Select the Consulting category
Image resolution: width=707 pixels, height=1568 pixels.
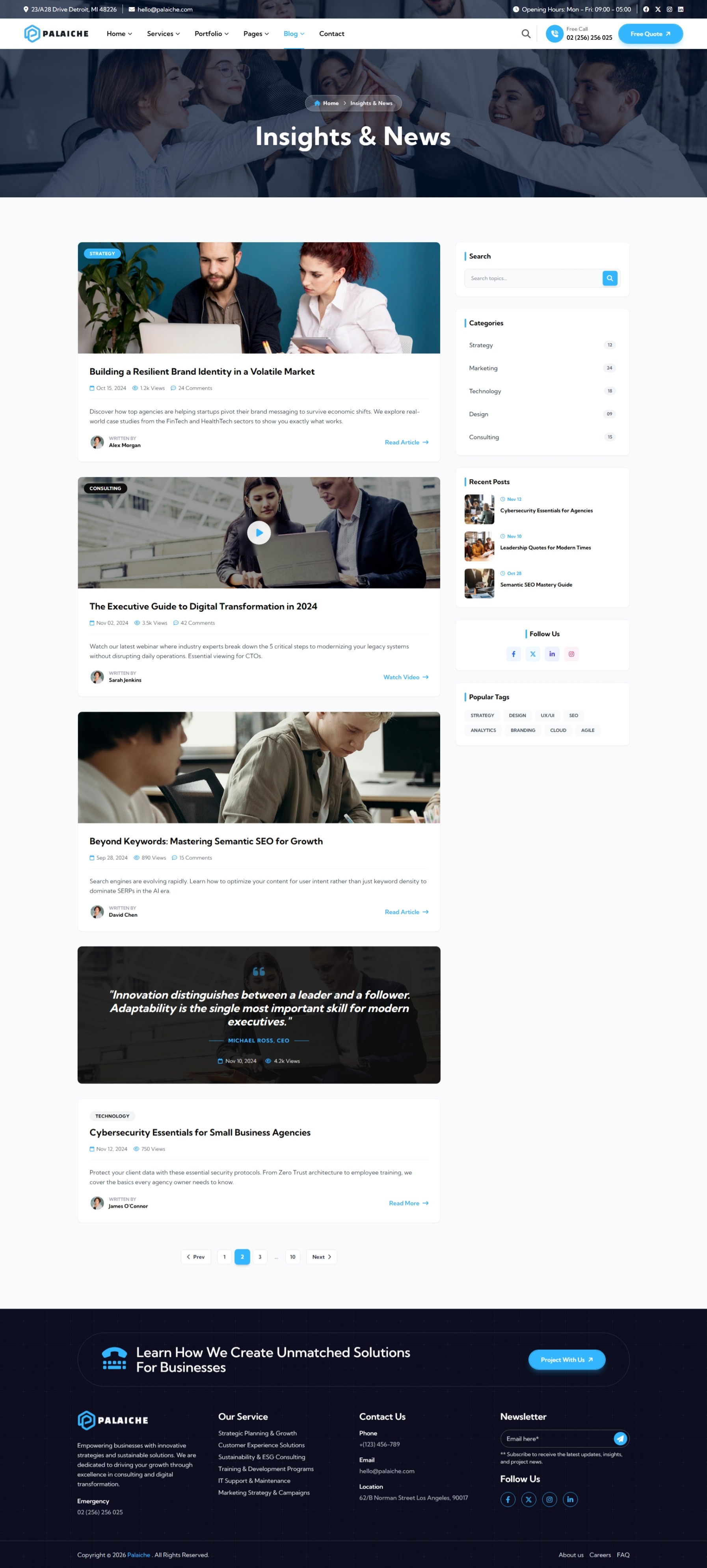coord(542,437)
